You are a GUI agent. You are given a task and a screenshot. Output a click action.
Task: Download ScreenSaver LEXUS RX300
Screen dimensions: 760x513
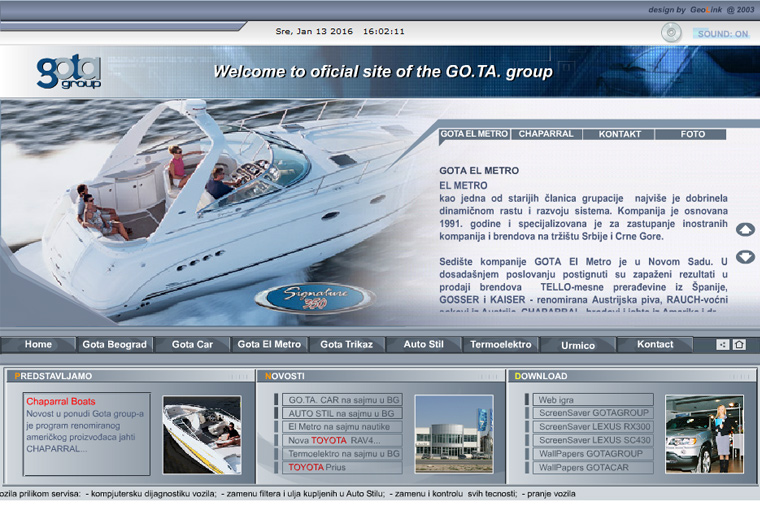tap(594, 427)
